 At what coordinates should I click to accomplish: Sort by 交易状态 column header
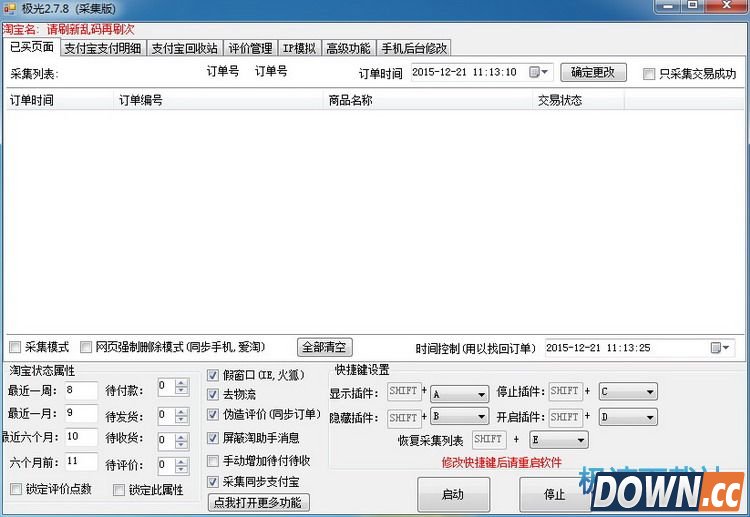[579, 100]
